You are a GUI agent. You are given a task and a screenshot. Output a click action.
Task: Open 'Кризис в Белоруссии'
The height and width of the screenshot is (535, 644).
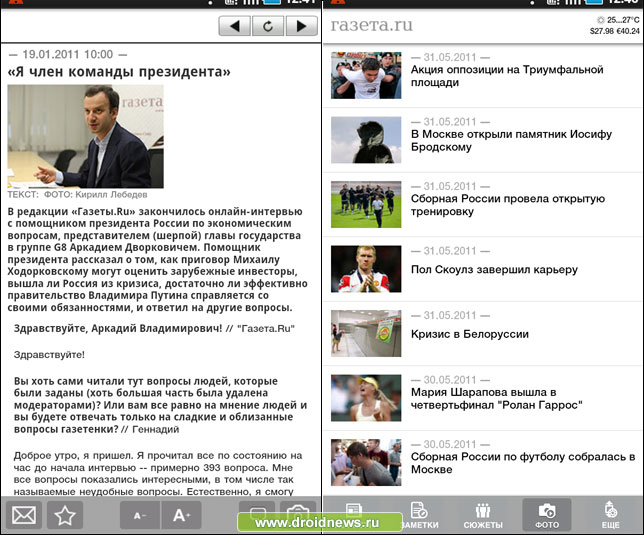click(469, 334)
